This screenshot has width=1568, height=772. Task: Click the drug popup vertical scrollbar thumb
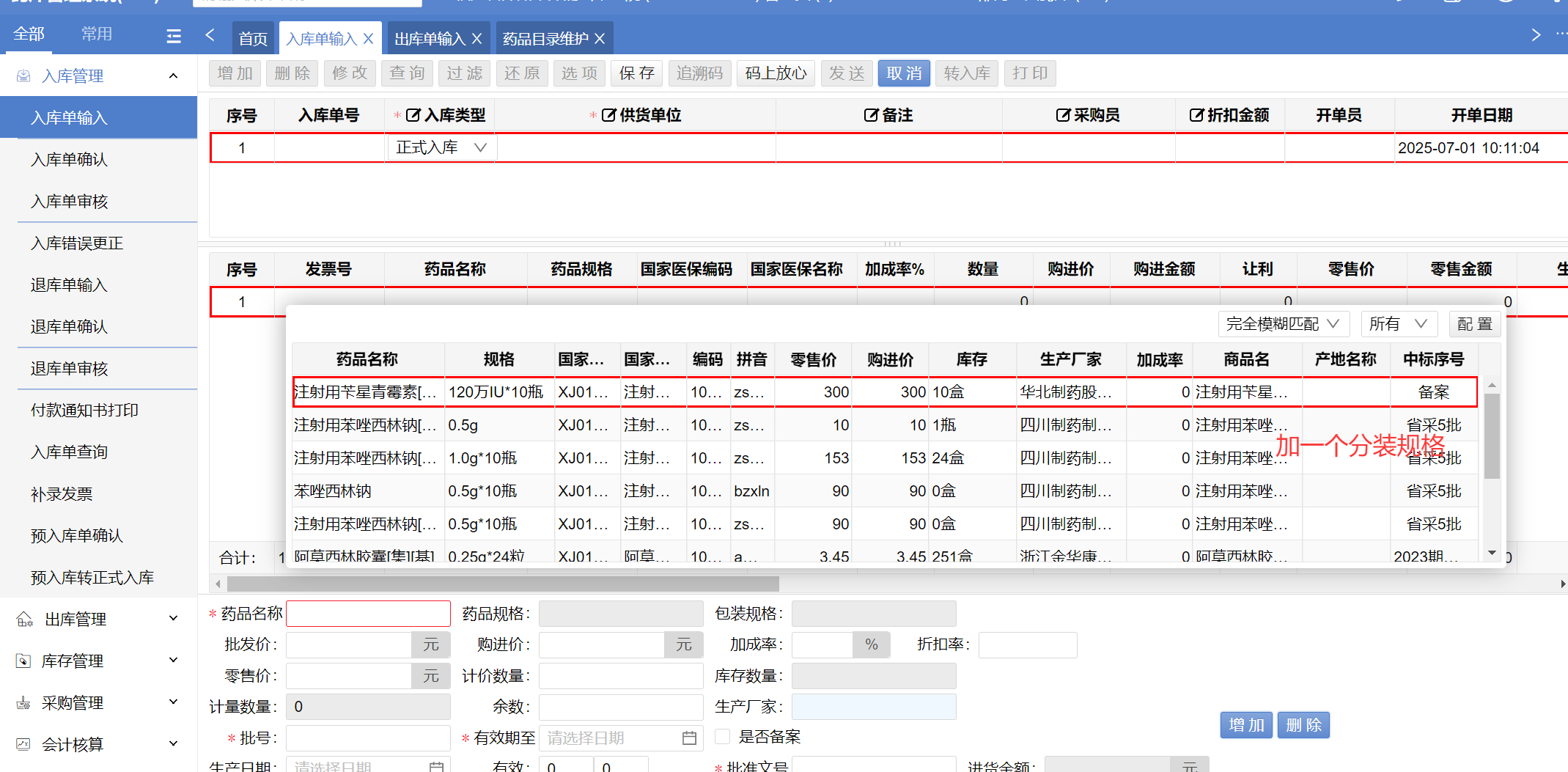coord(1492,436)
